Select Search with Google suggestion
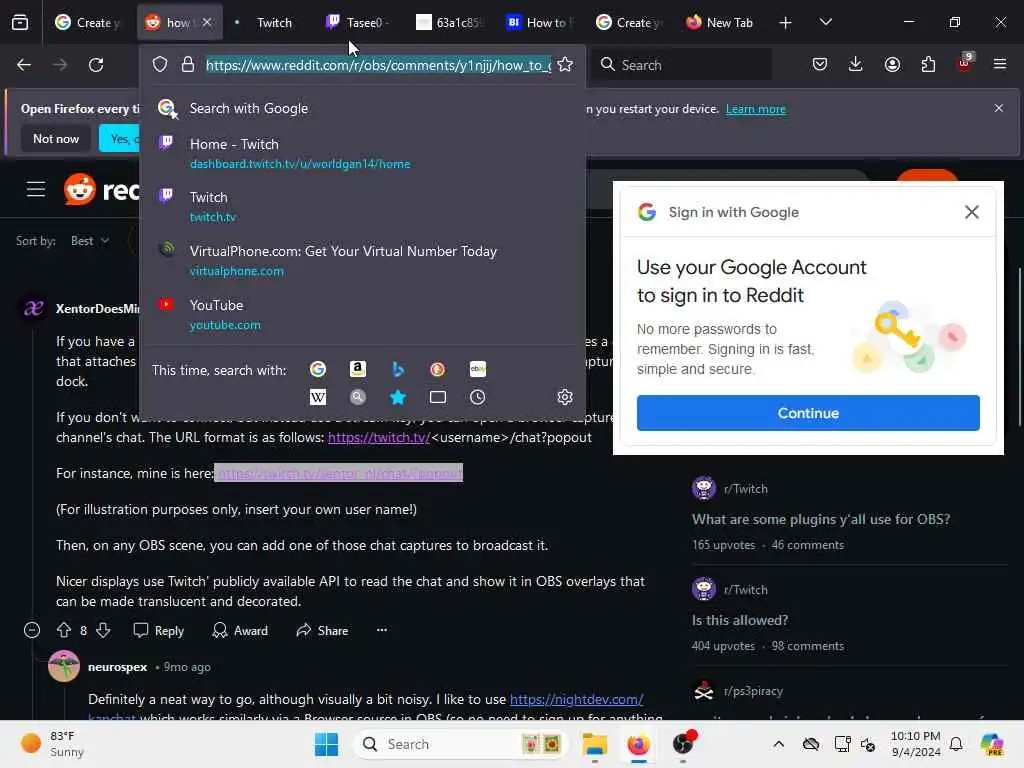This screenshot has width=1024, height=768. [x=362, y=108]
